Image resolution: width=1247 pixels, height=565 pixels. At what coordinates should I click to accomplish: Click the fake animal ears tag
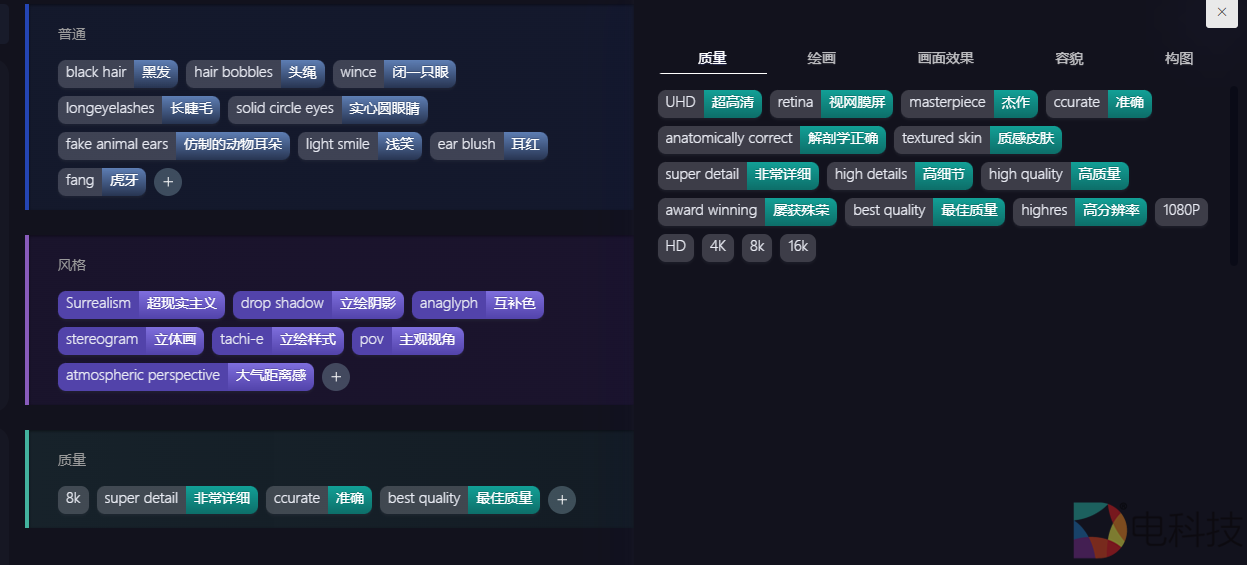173,145
